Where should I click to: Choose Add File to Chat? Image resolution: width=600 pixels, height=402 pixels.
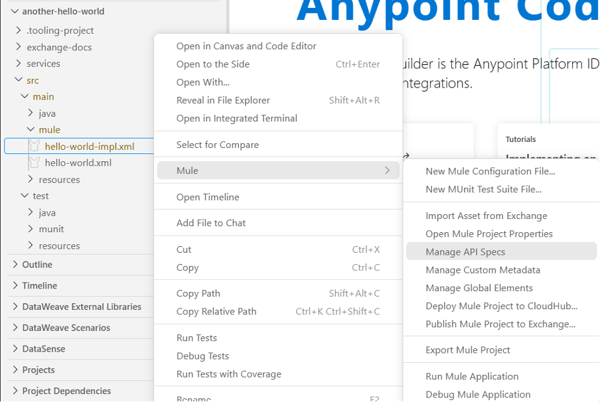[x=278, y=223]
